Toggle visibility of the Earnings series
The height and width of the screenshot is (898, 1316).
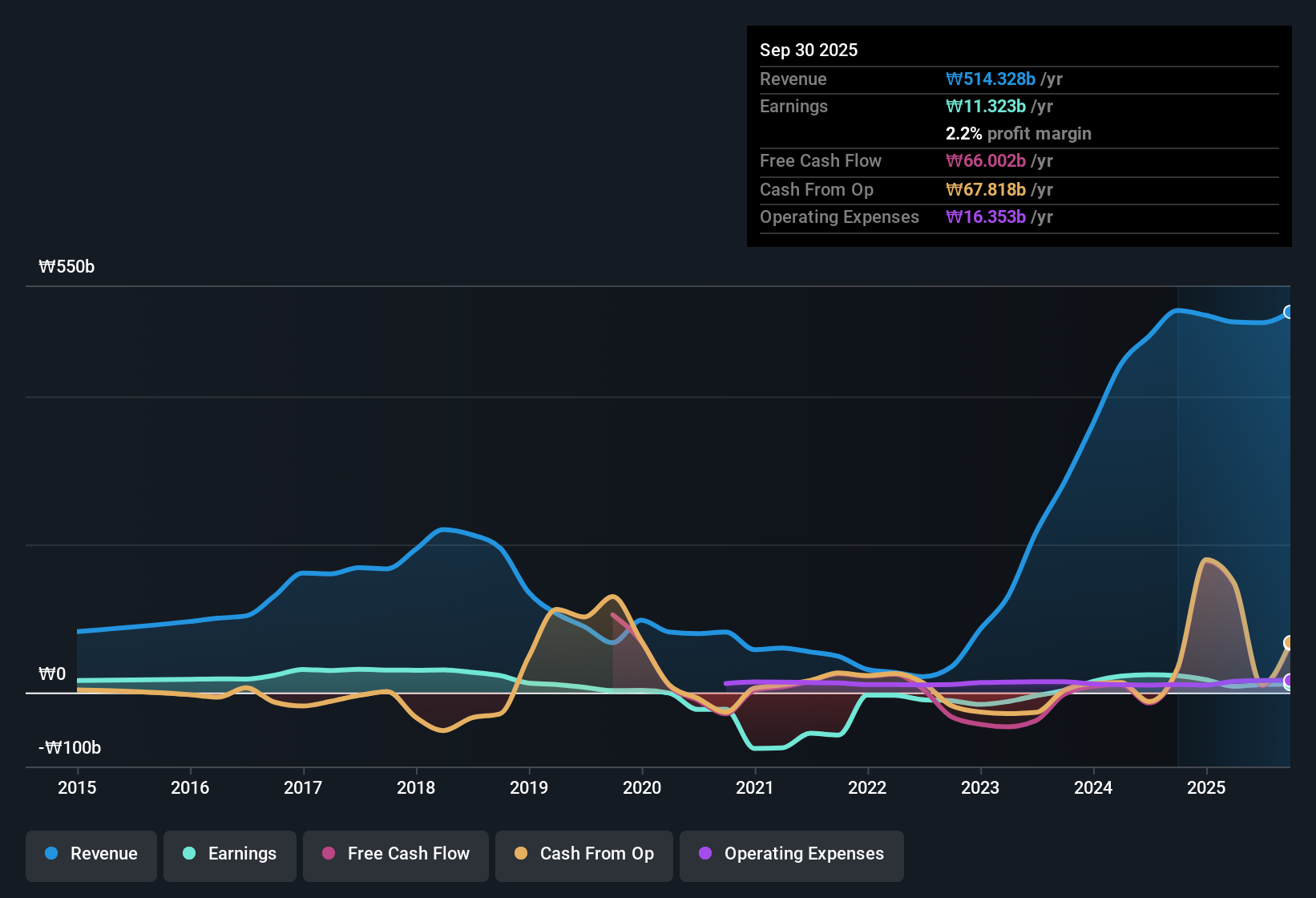pyautogui.click(x=229, y=854)
